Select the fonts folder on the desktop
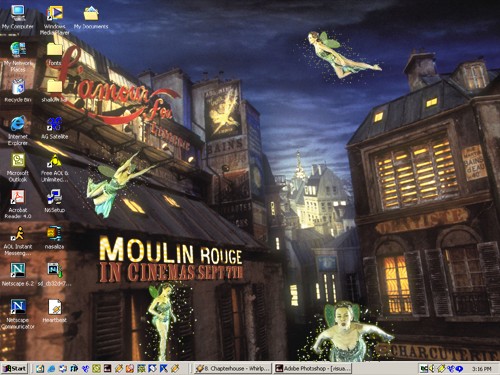Viewport: 500px width, 375px height. (x=54, y=54)
